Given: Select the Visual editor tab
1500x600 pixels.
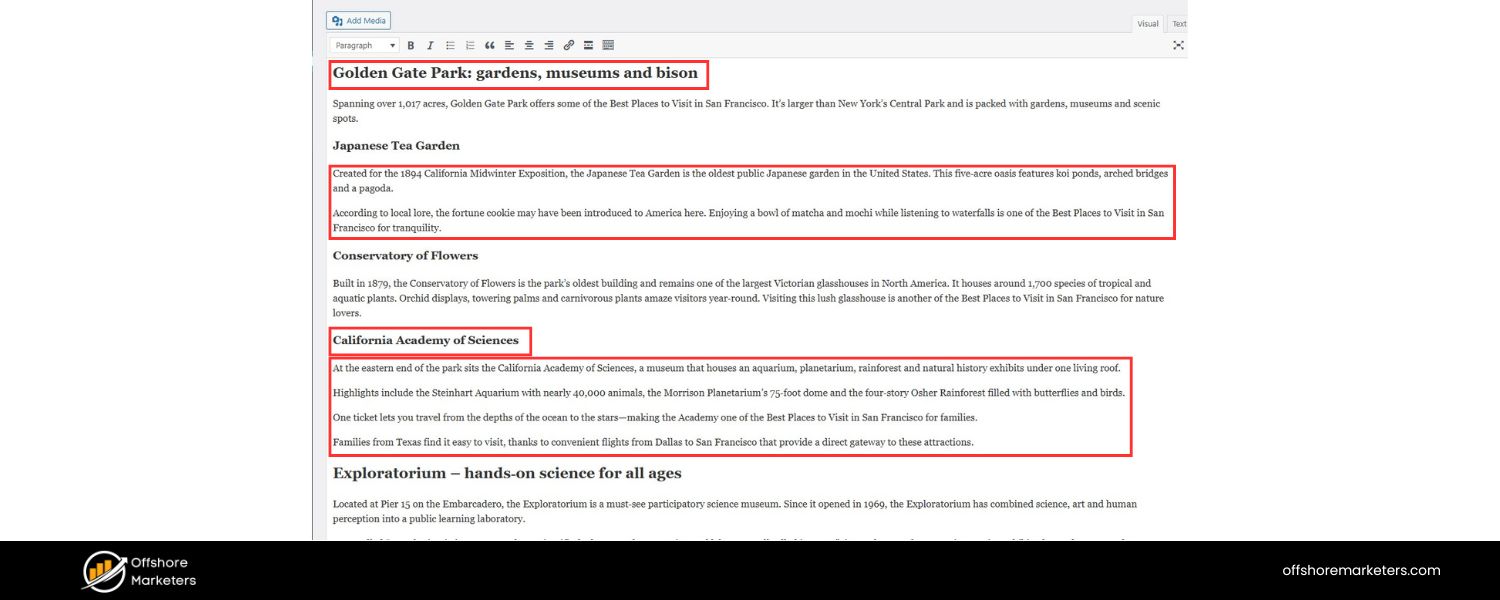Looking at the screenshot, I should (x=1147, y=23).
